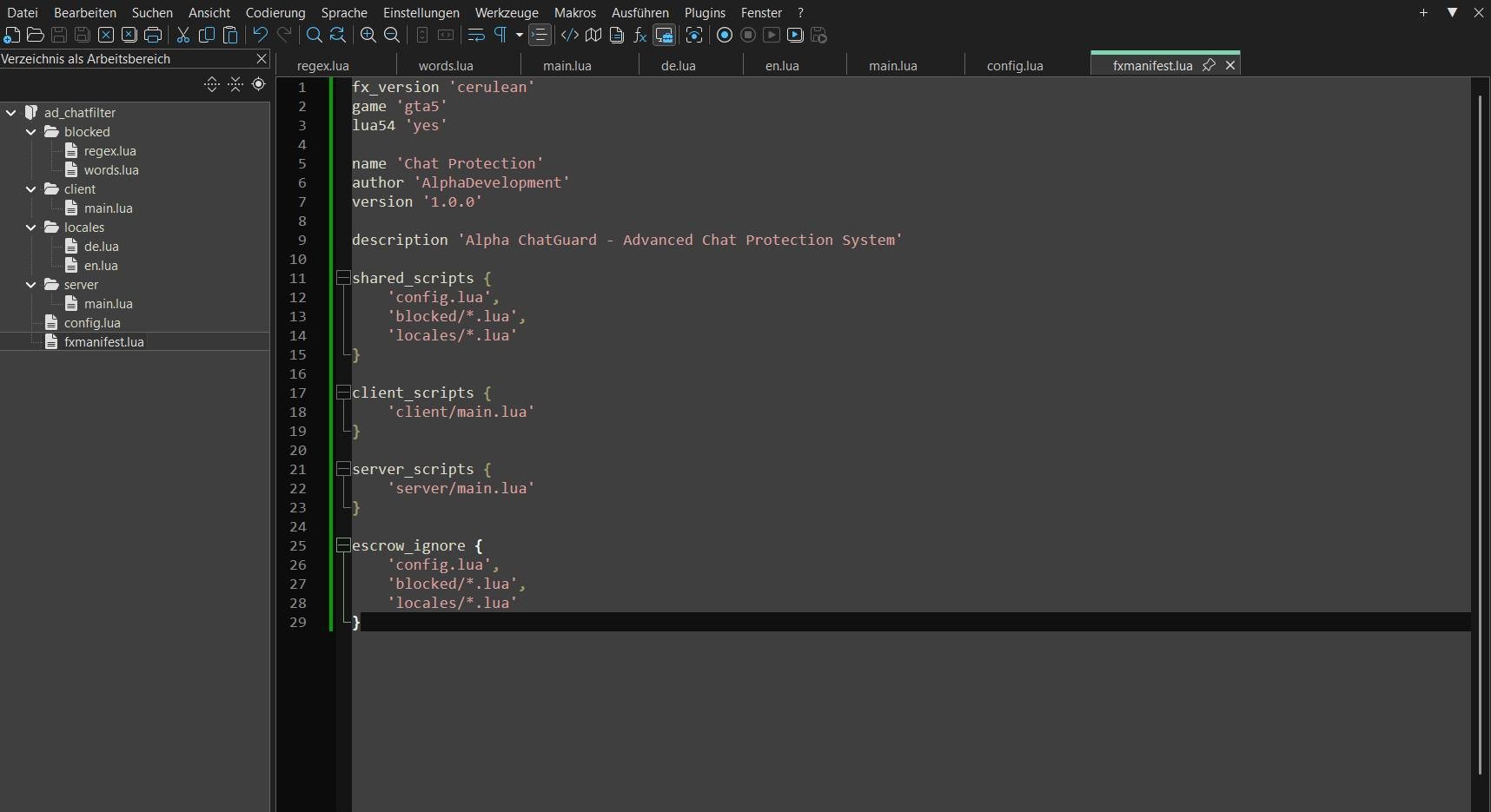Collapse the blocked folder
Image resolution: width=1491 pixels, height=812 pixels.
point(31,132)
